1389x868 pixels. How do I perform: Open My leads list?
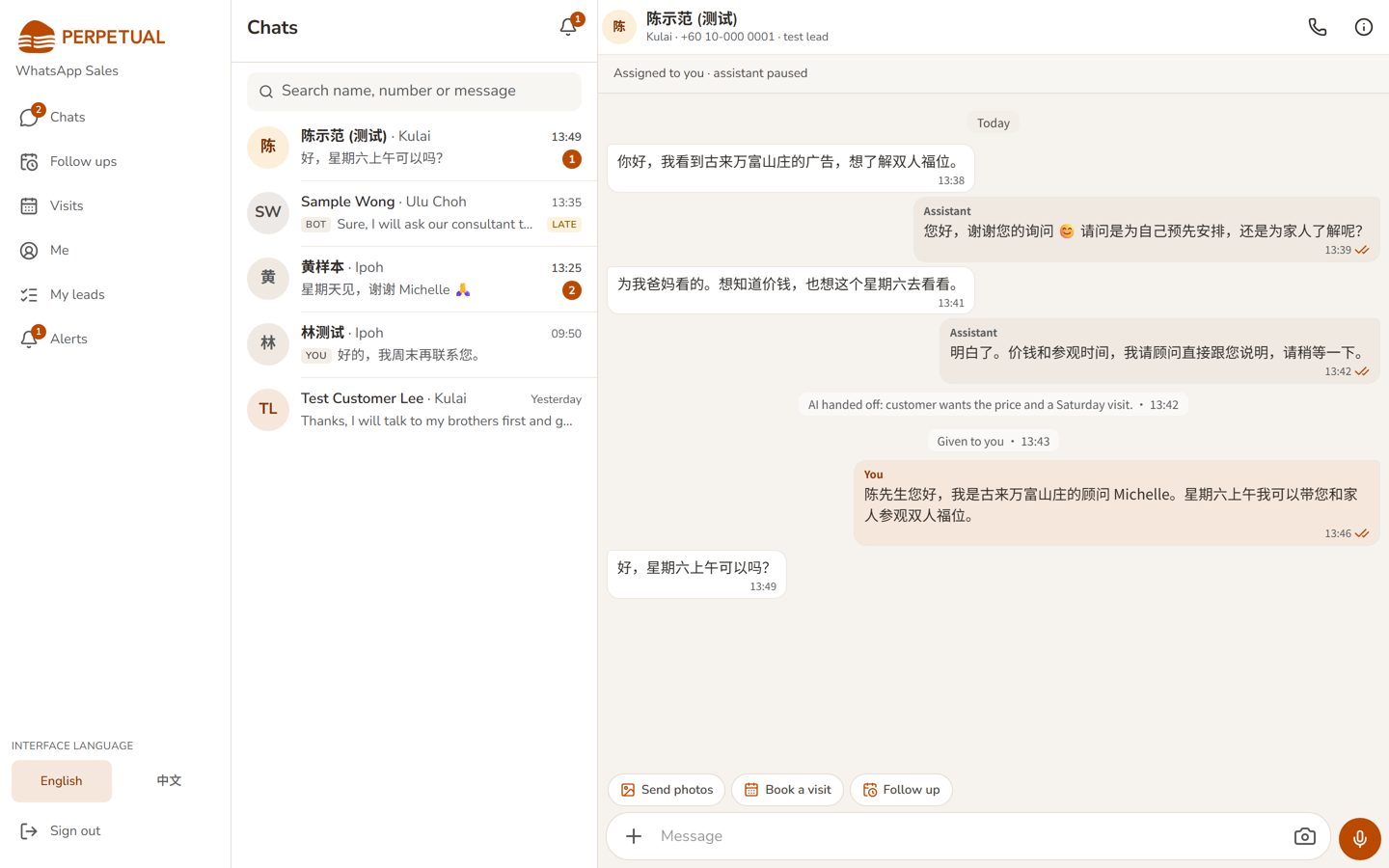[115, 294]
